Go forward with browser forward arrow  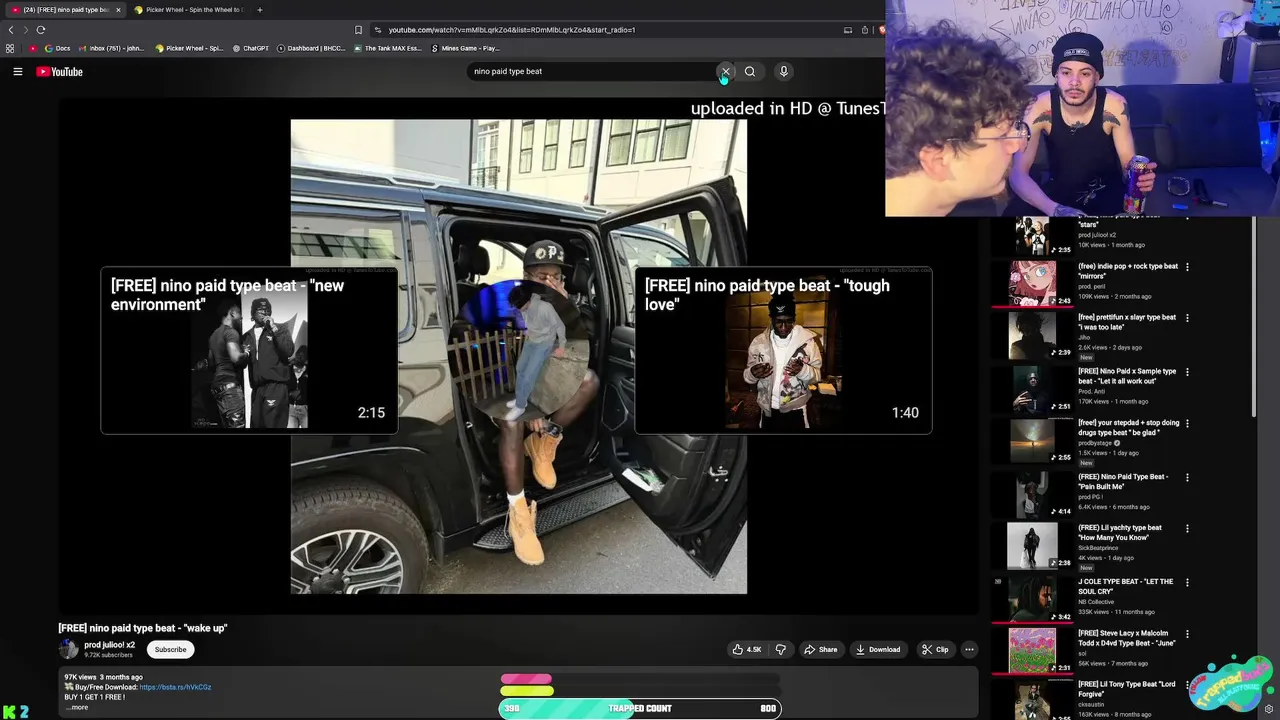[25, 30]
